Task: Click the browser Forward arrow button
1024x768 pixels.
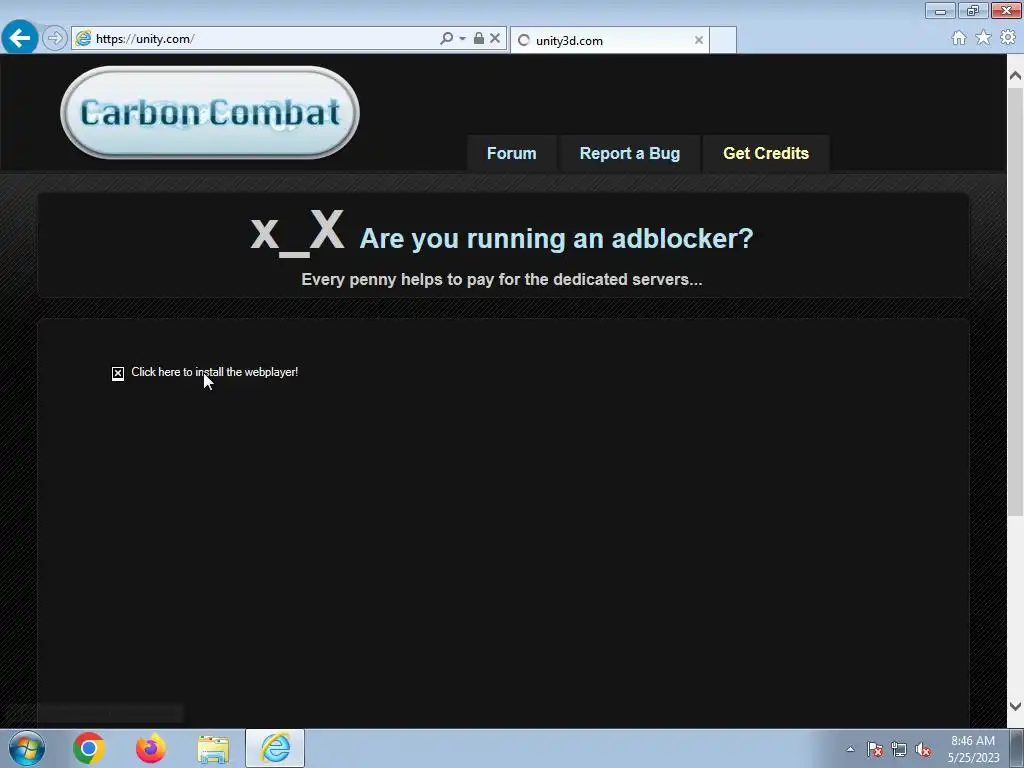Action: point(55,39)
